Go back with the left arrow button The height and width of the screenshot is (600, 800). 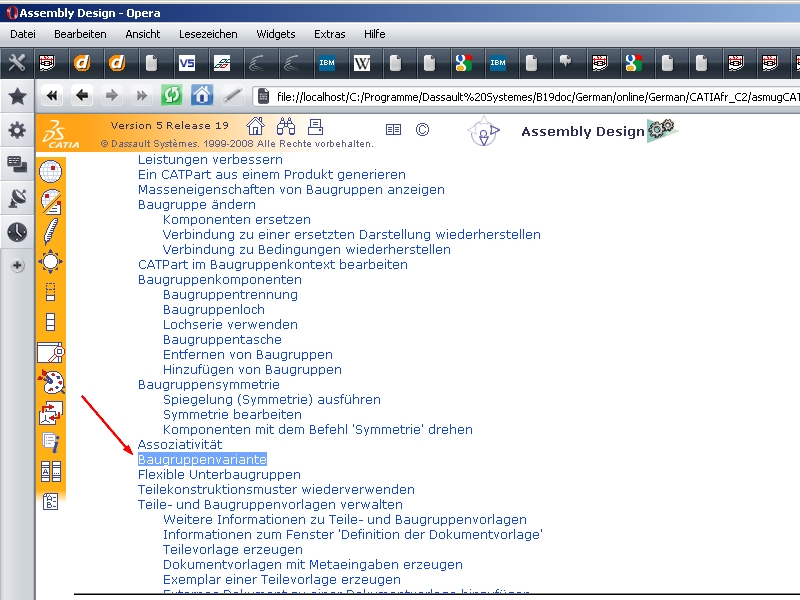pyautogui.click(x=82, y=95)
